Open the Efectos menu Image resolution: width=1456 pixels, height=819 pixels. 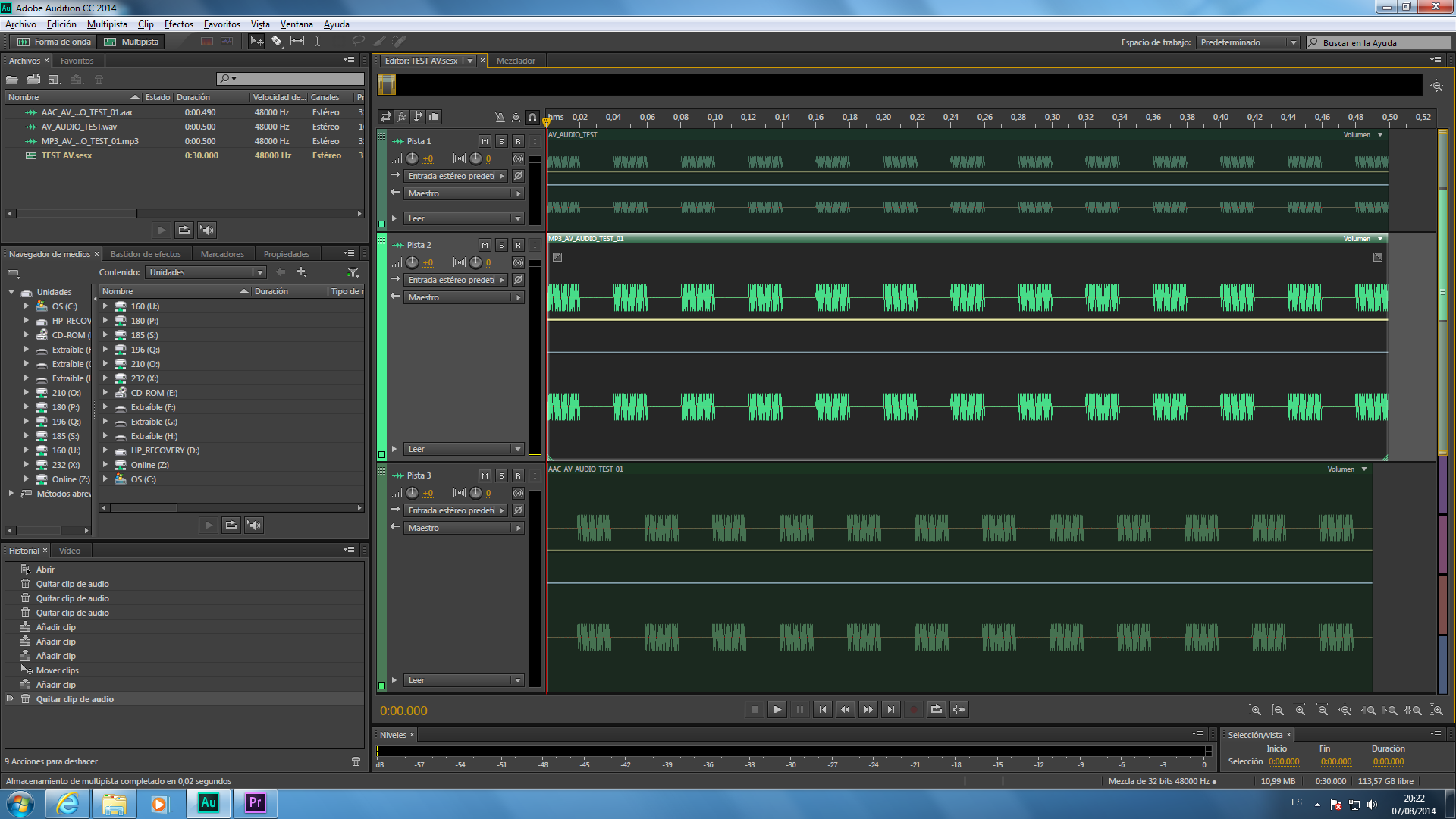[x=178, y=24]
